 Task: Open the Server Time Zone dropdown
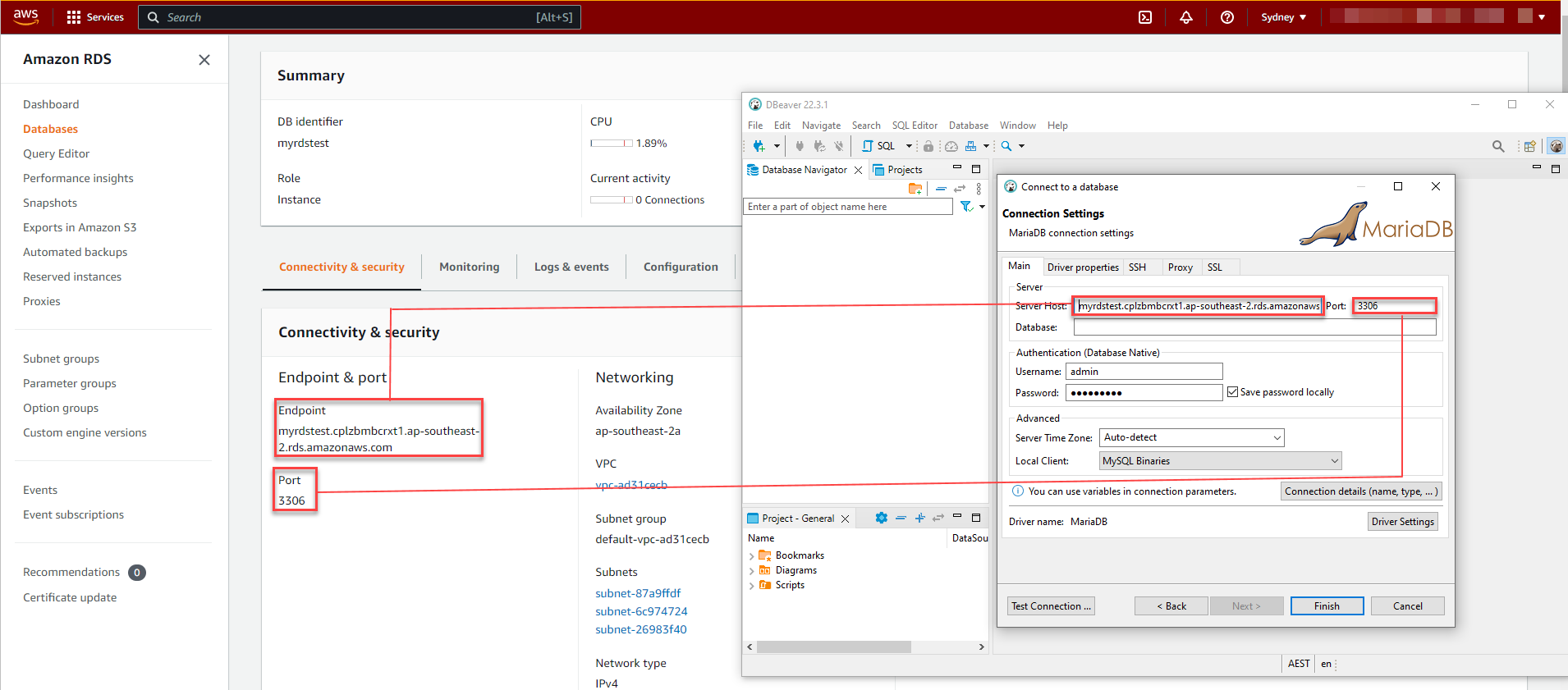(1192, 438)
